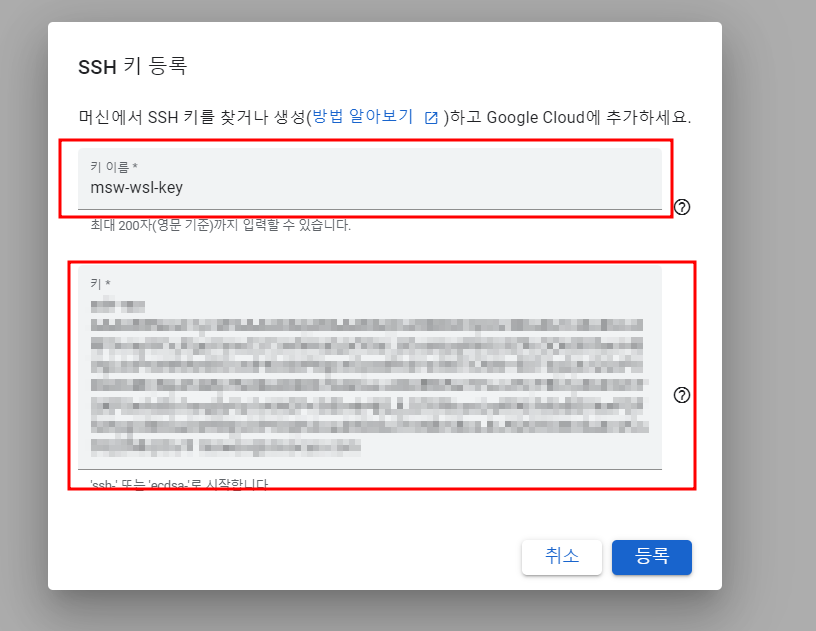Open the 방법 알아보기 link
Image resolution: width=816 pixels, height=631 pixels.
[x=362, y=117]
